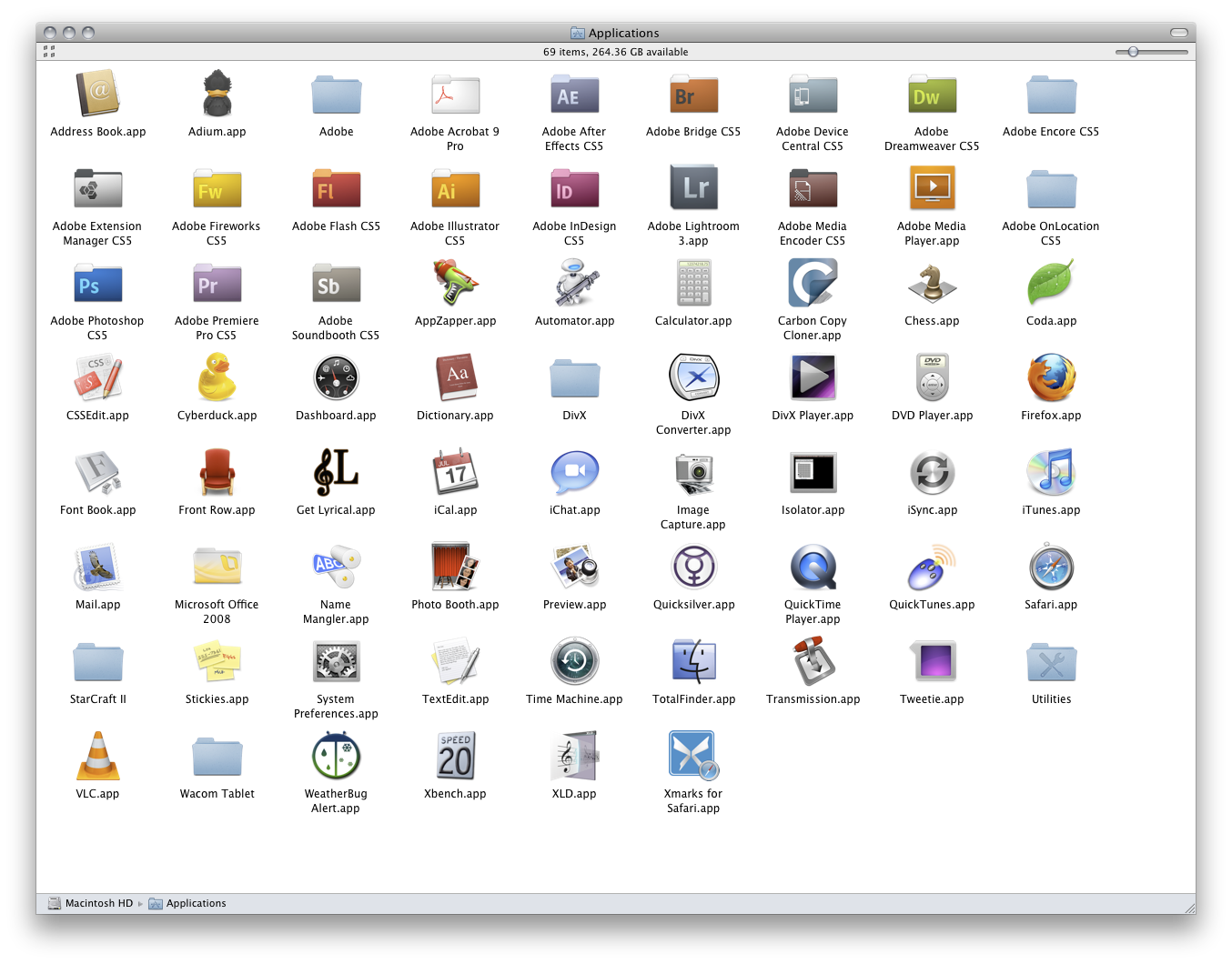Click the Photo Booth icon
This screenshot has width=1232, height=964.
[455, 567]
